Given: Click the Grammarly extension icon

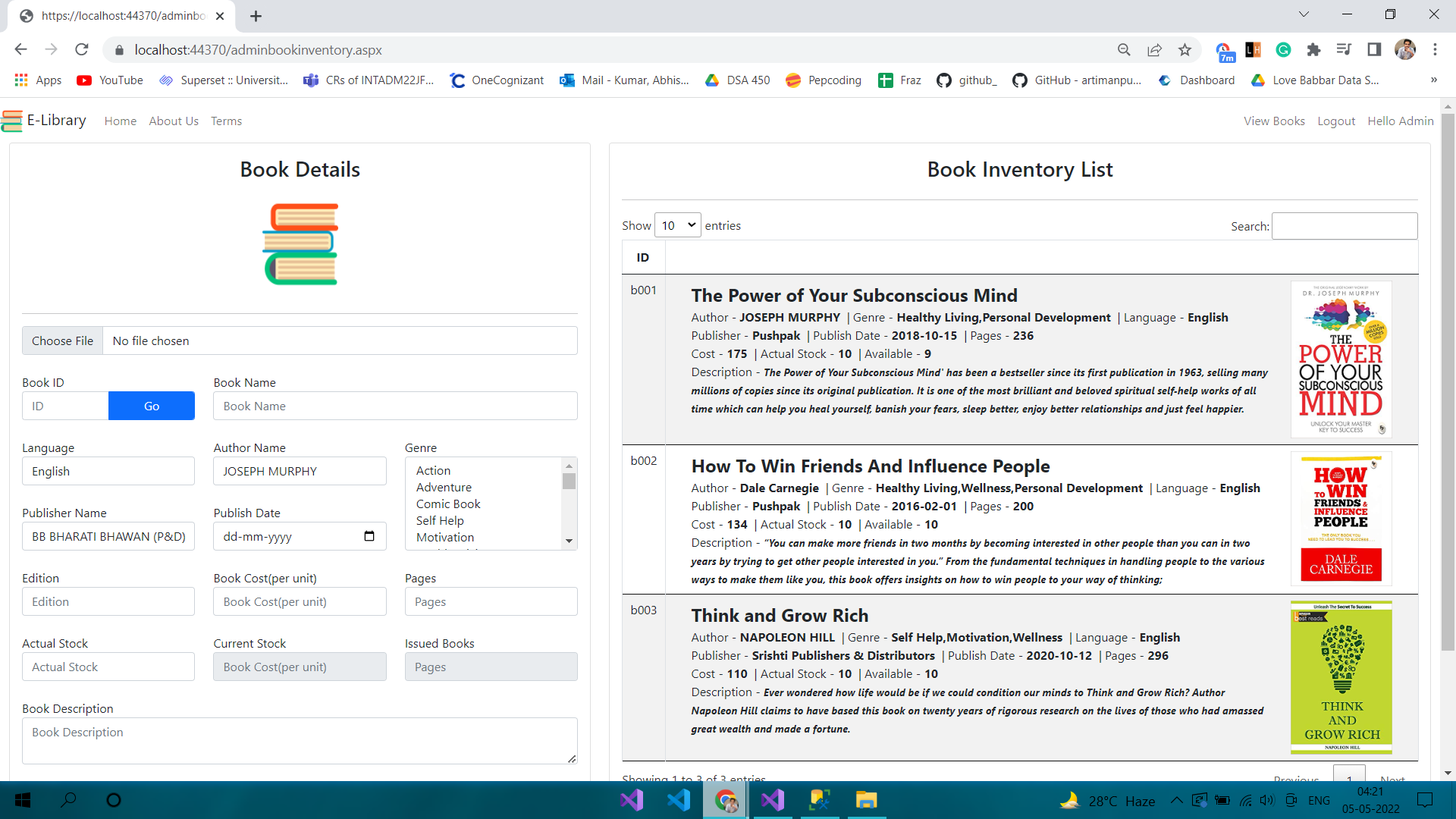Looking at the screenshot, I should click(x=1283, y=50).
